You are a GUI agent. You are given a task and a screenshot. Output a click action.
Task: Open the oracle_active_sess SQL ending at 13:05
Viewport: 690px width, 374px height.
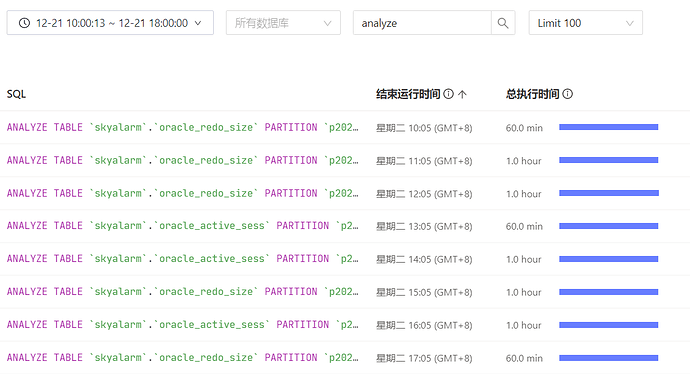tap(183, 226)
